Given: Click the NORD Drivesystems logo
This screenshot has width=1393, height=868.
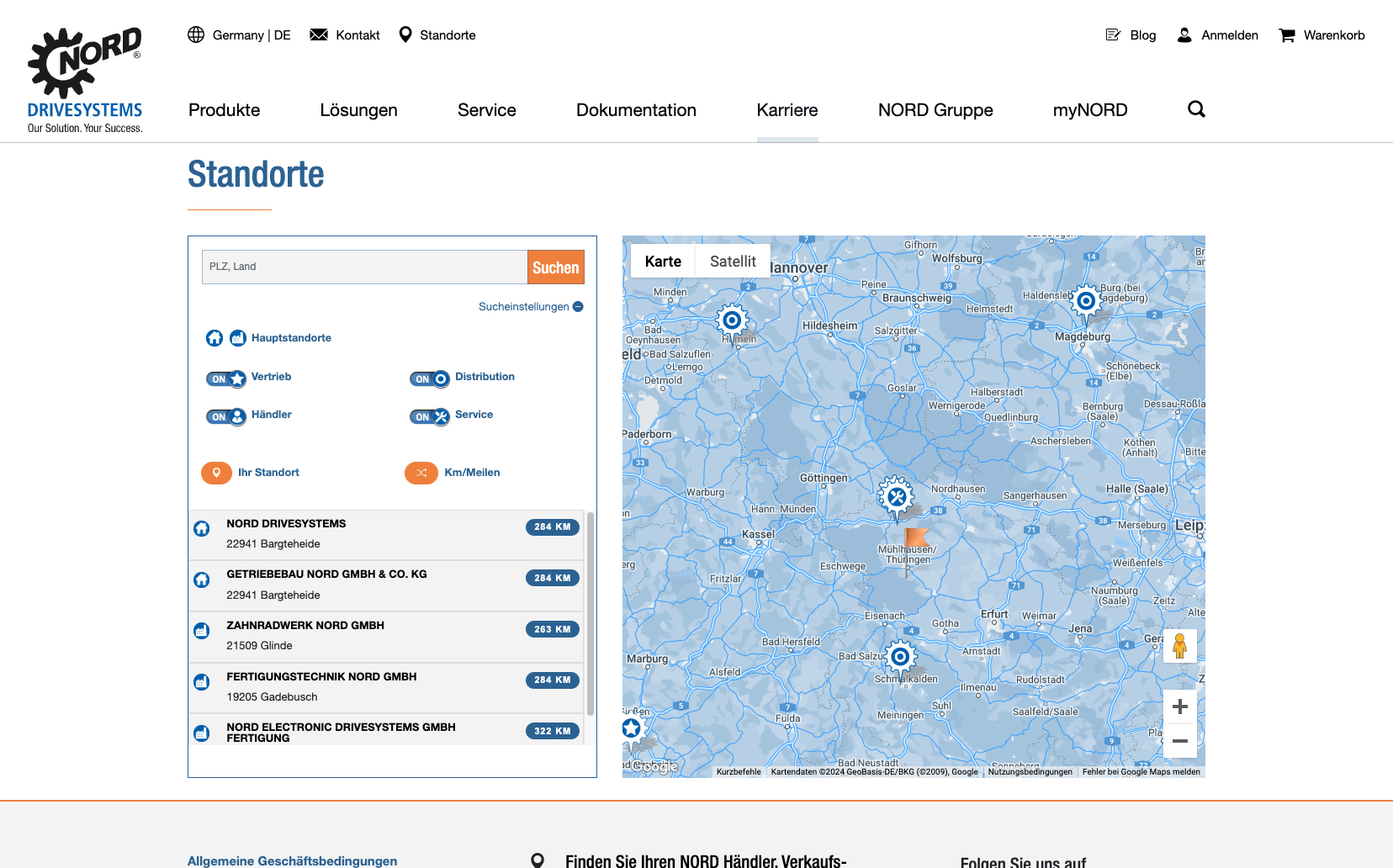Looking at the screenshot, I should pyautogui.click(x=85, y=79).
